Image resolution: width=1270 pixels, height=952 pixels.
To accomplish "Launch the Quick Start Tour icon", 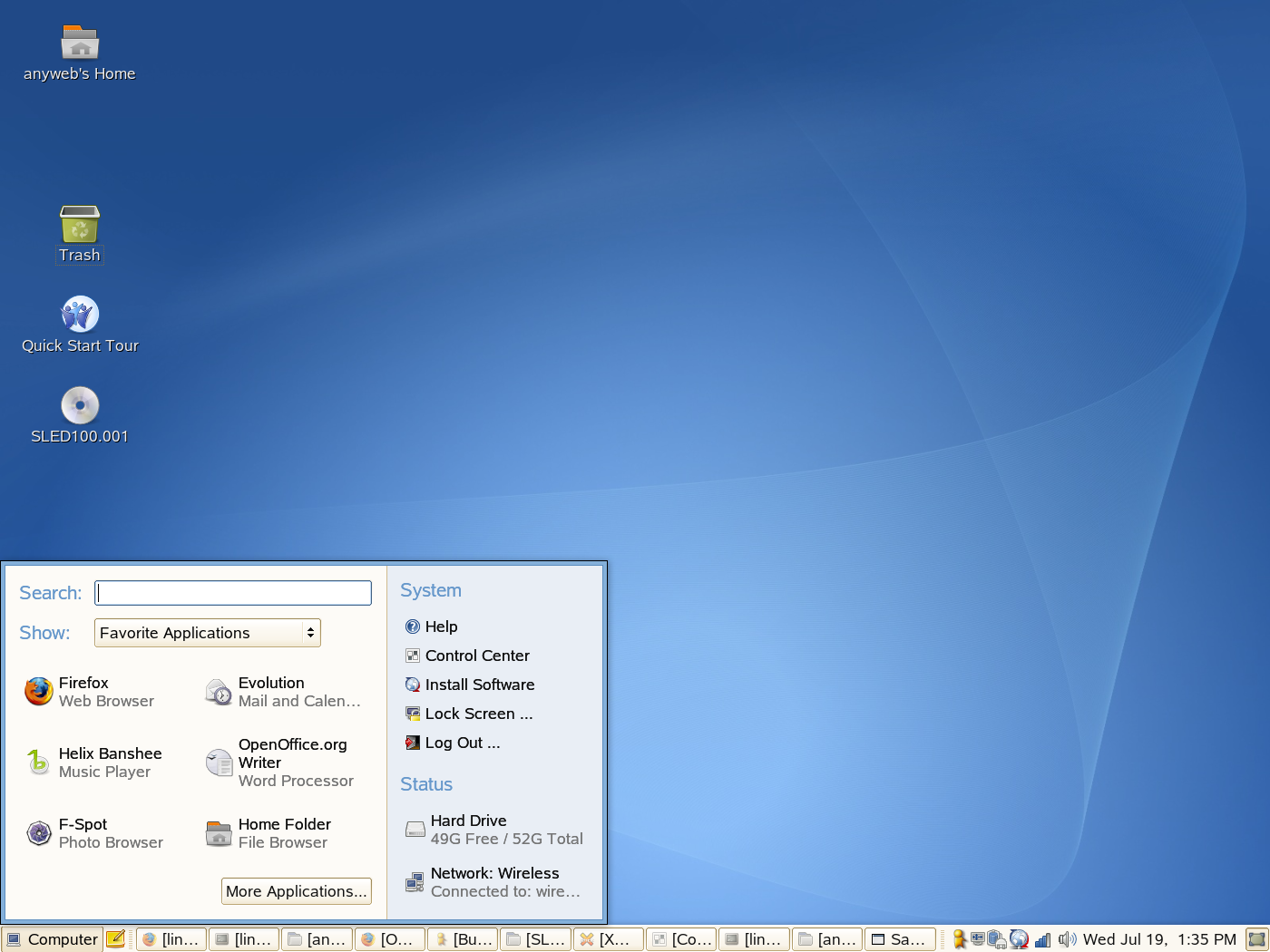I will [x=80, y=325].
